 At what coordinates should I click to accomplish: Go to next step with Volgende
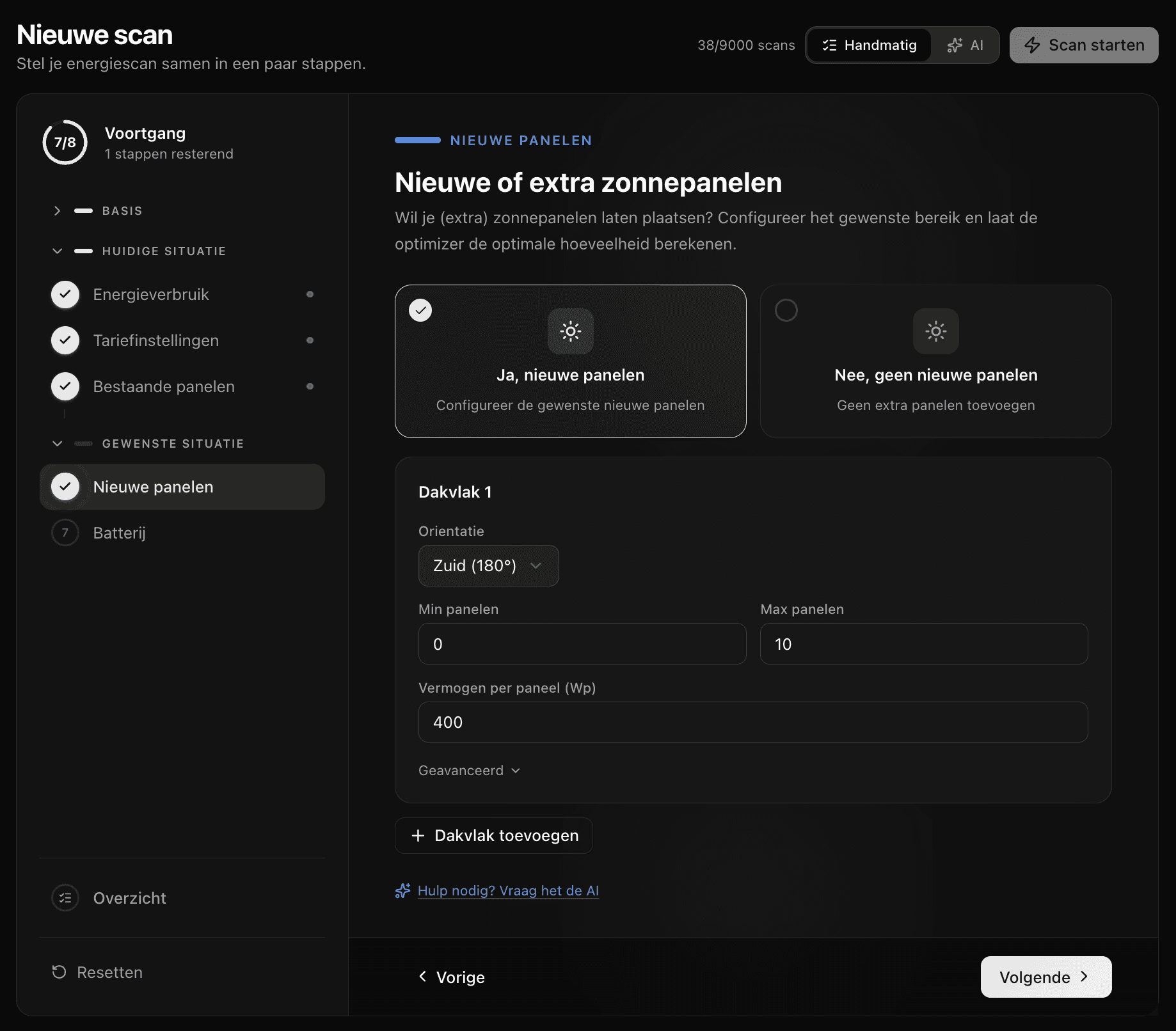click(x=1045, y=977)
